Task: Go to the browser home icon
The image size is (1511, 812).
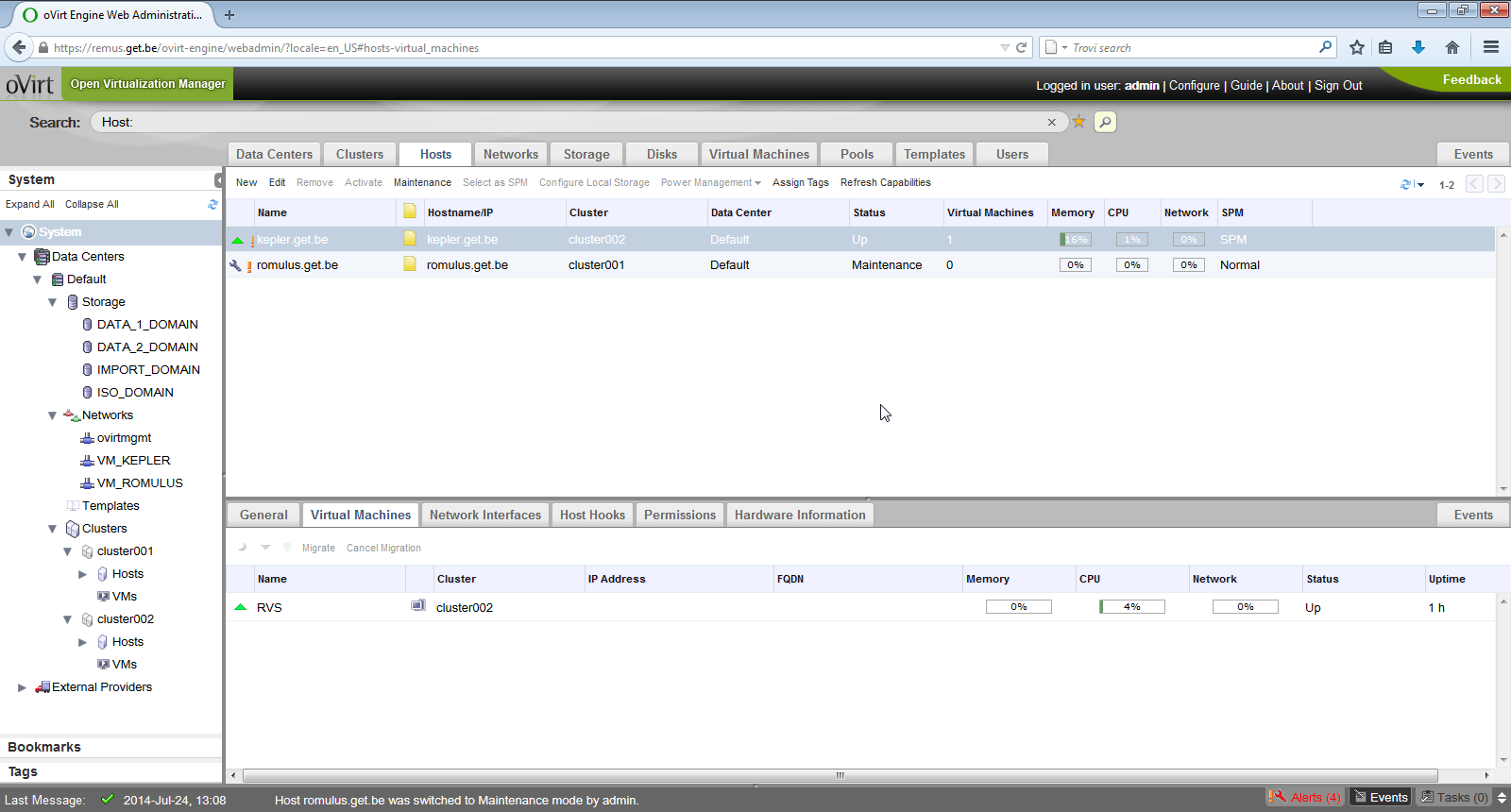Action: tap(1452, 47)
